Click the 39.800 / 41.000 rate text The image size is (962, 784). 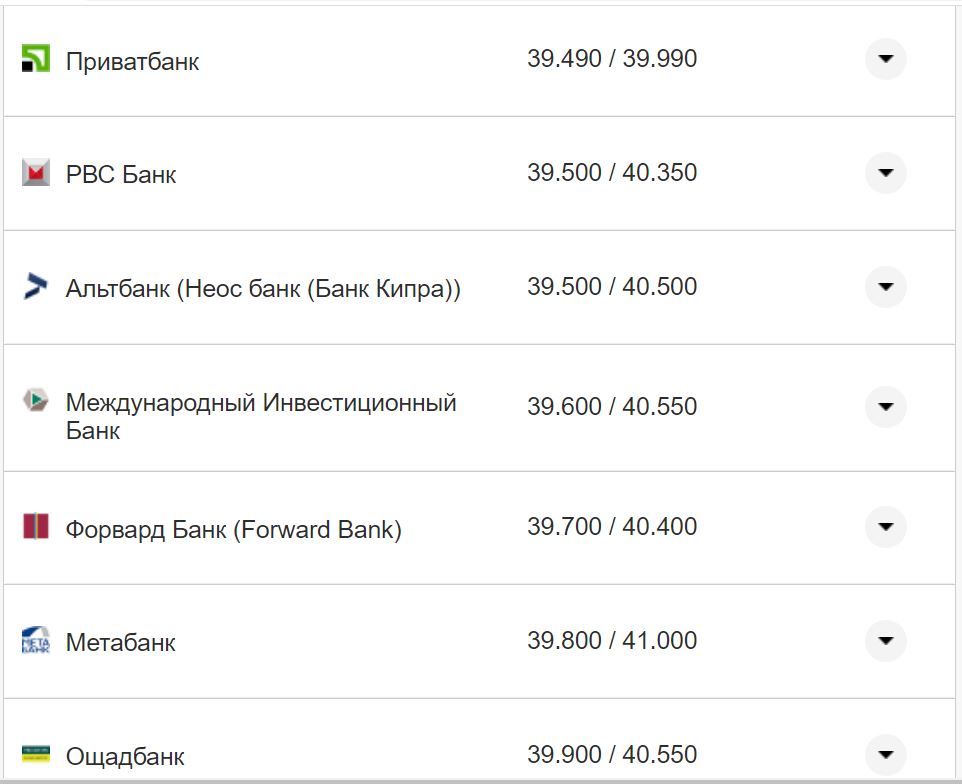pos(615,641)
